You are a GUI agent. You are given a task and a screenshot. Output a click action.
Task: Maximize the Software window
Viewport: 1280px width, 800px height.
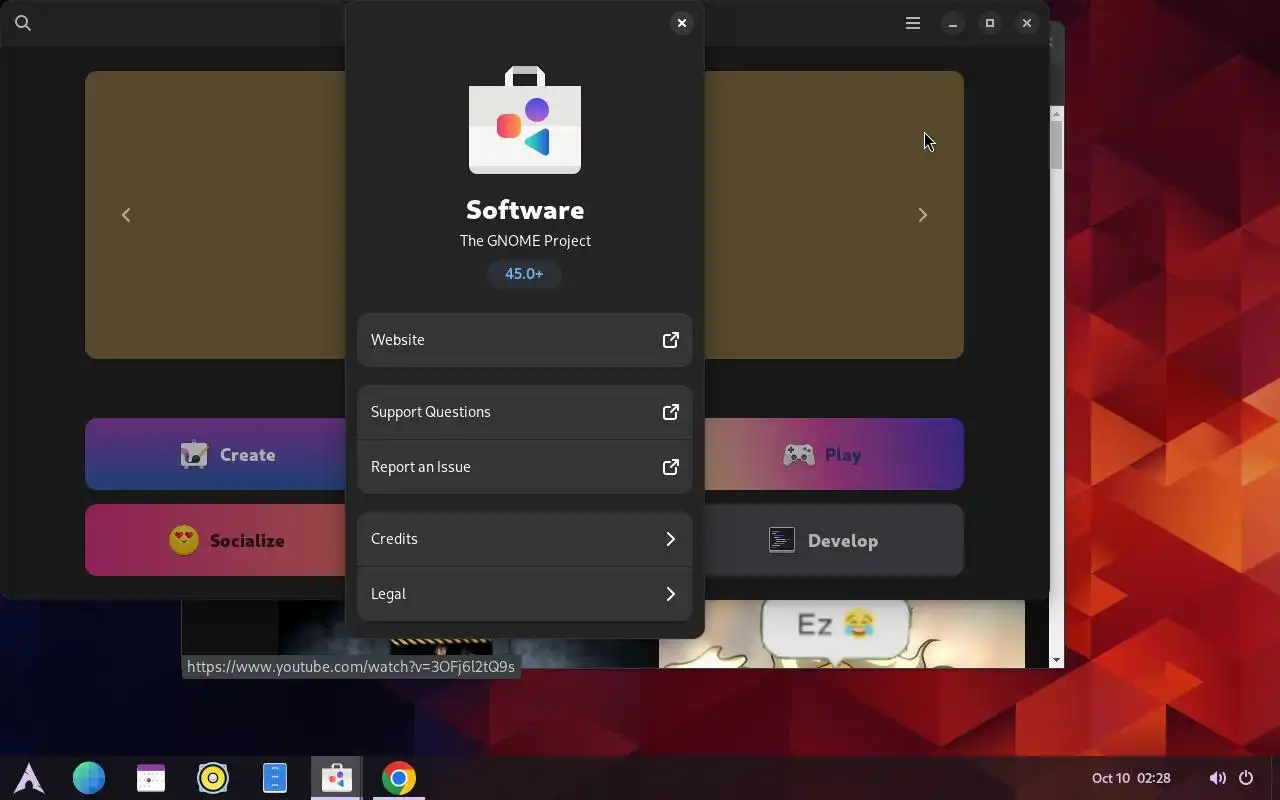990,23
